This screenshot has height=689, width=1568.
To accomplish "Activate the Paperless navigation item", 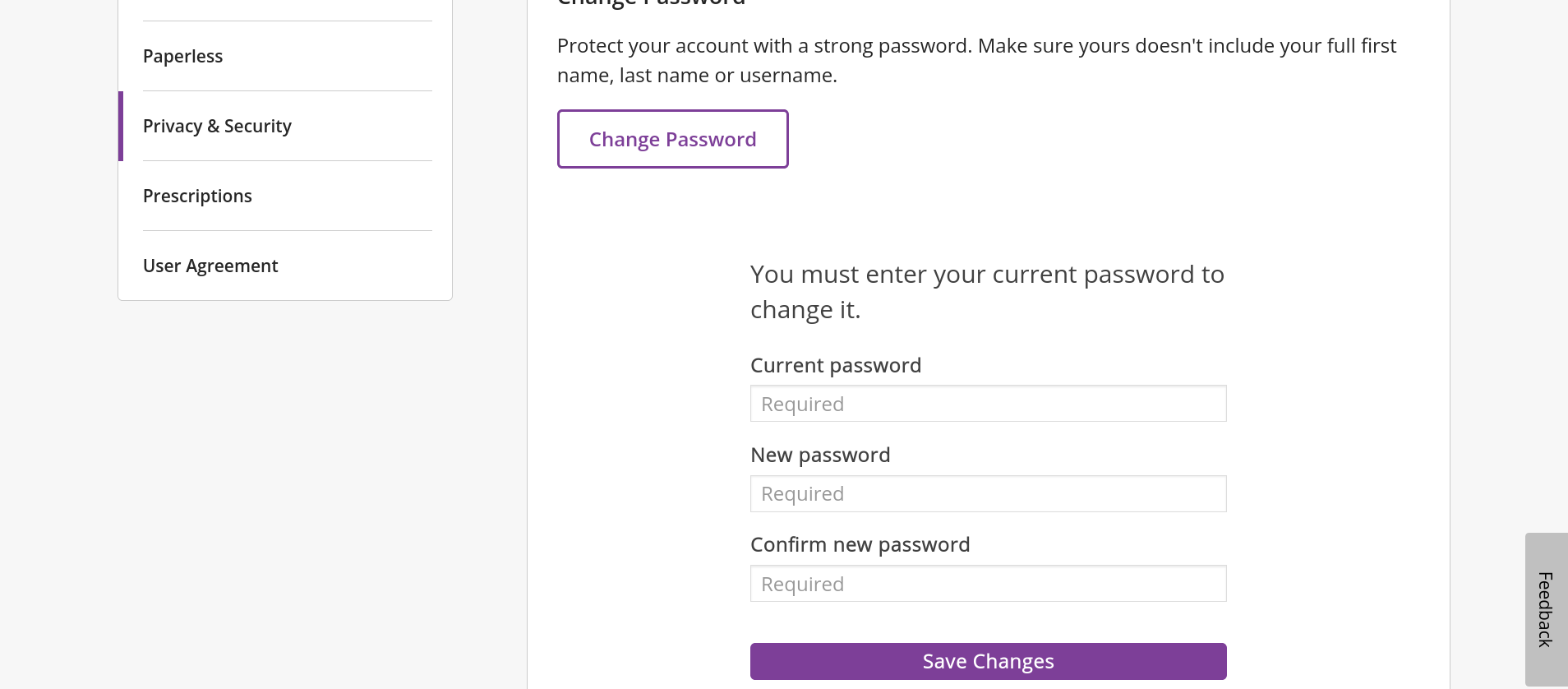I will point(182,56).
